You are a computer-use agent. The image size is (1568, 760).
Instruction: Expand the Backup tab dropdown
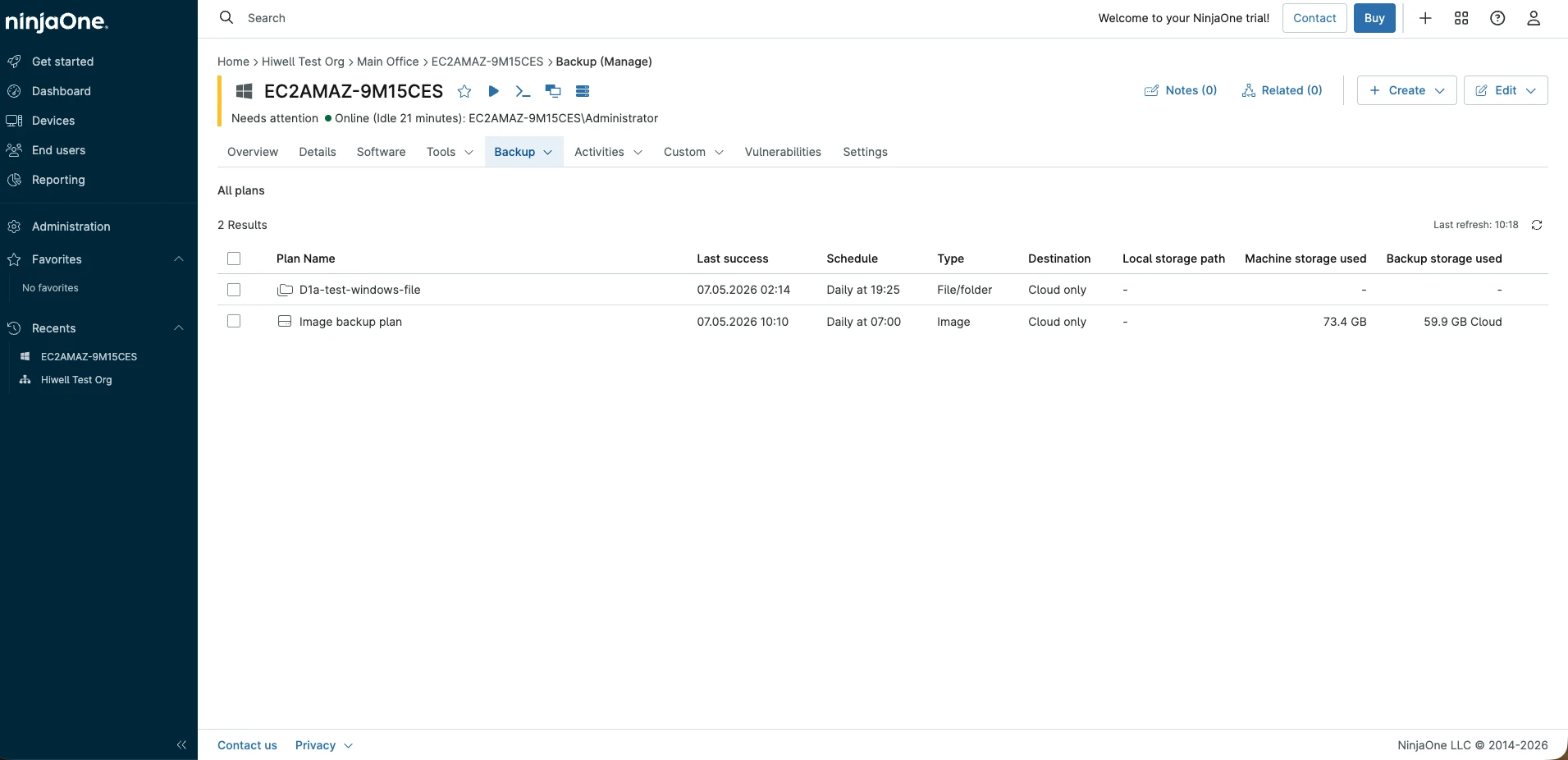548,153
